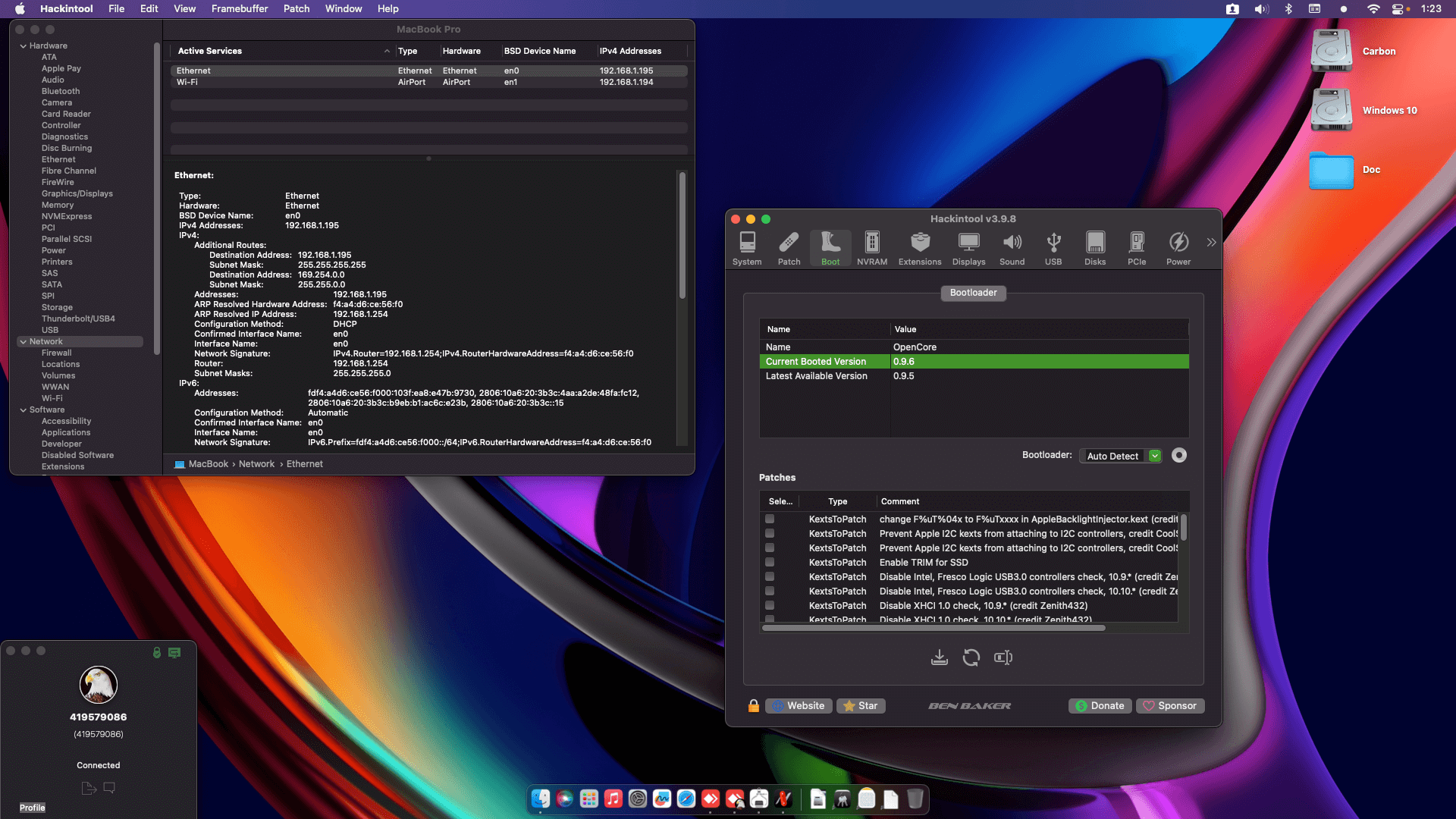This screenshot has height=819, width=1456.
Task: Click the lock icon beside Website
Action: pos(753,706)
